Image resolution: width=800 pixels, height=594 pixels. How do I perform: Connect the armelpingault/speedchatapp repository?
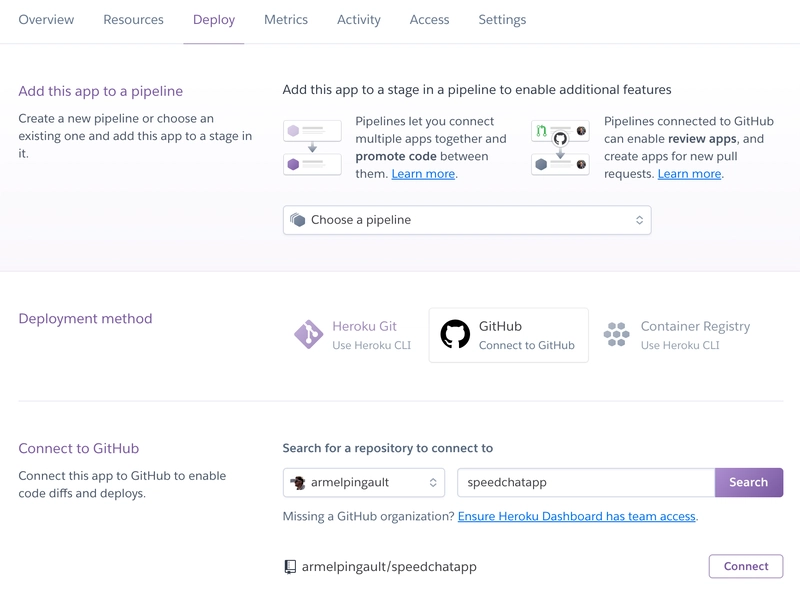(745, 566)
